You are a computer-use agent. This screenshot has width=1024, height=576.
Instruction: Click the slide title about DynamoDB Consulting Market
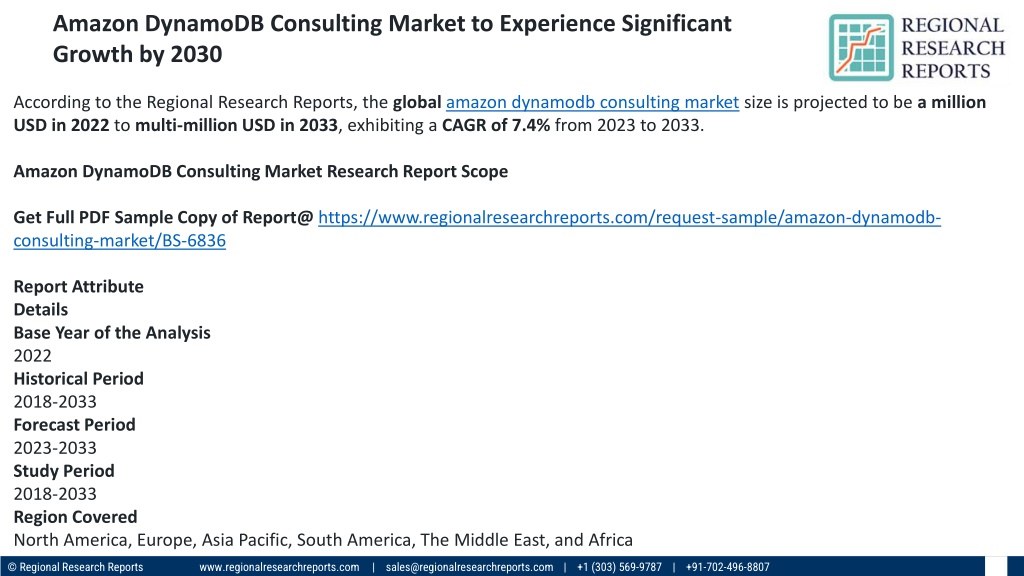tap(392, 39)
